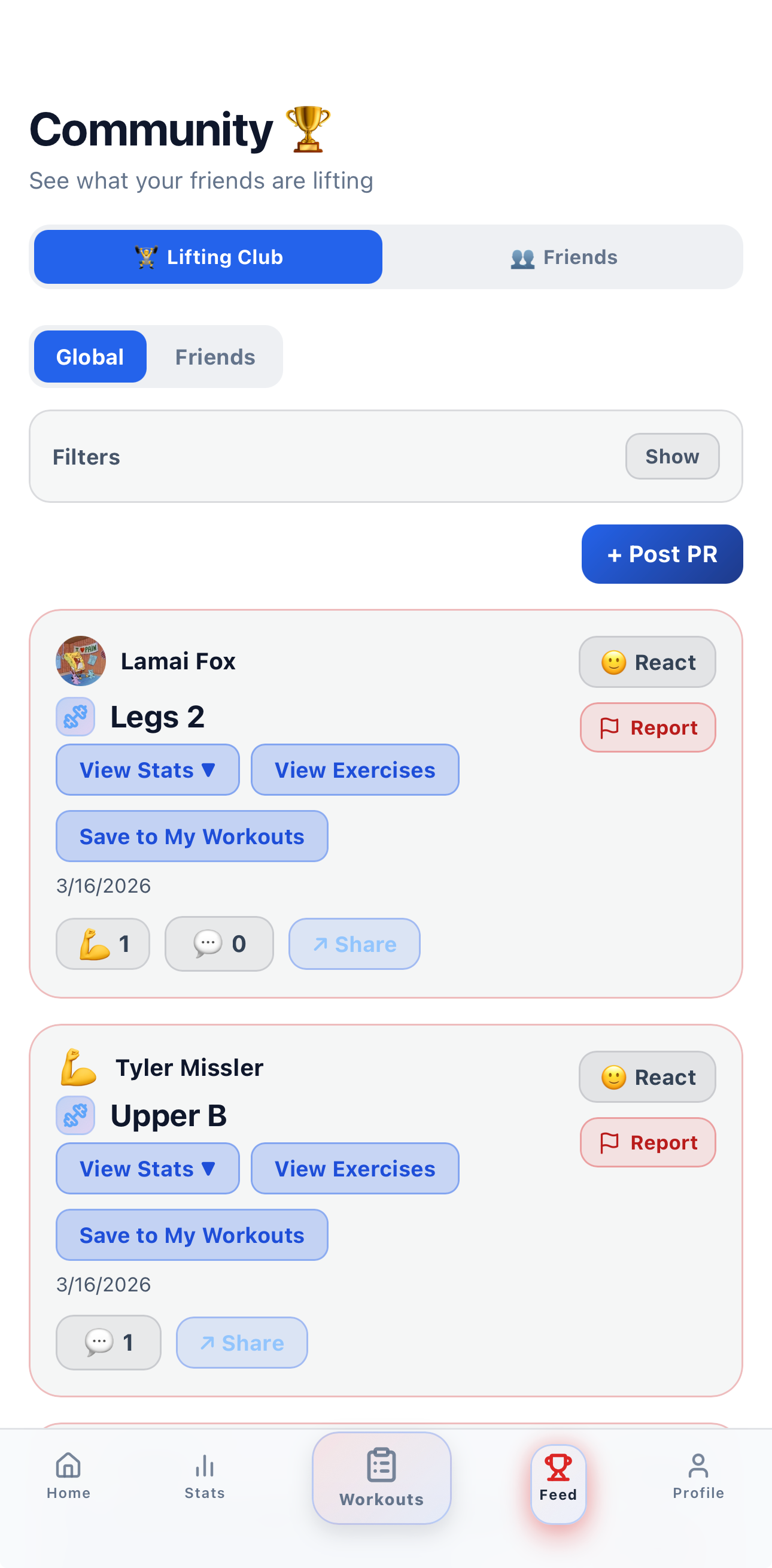Tap the smiley React icon on Upper B

pos(647,1076)
